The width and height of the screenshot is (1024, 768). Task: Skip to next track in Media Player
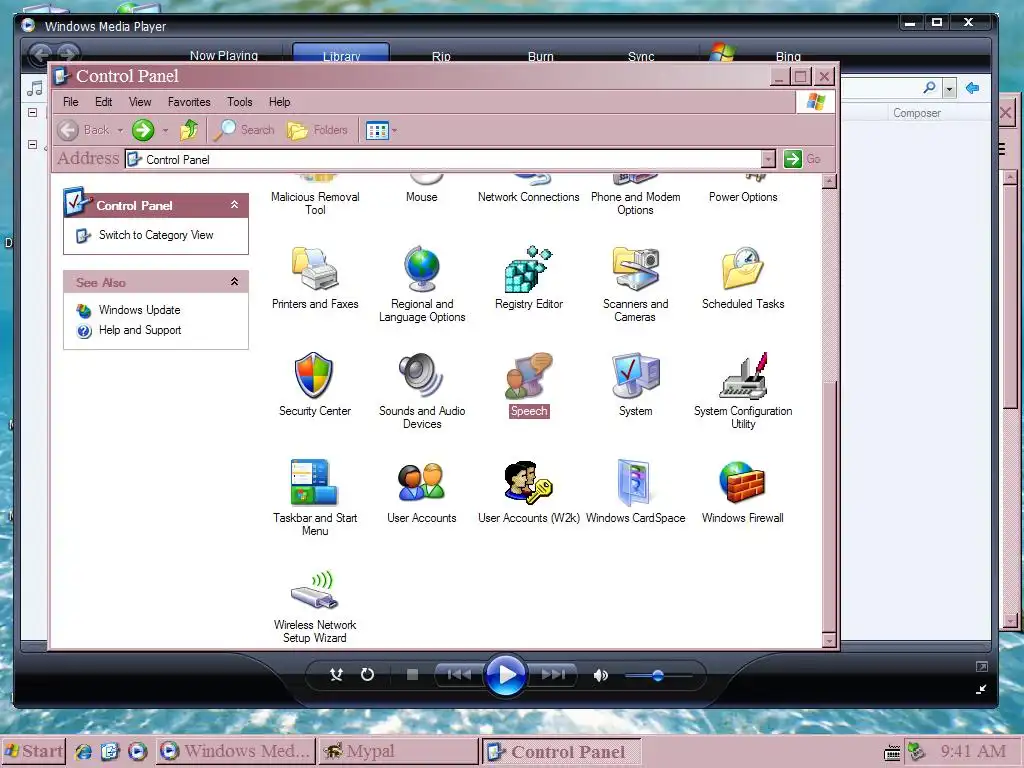point(554,675)
